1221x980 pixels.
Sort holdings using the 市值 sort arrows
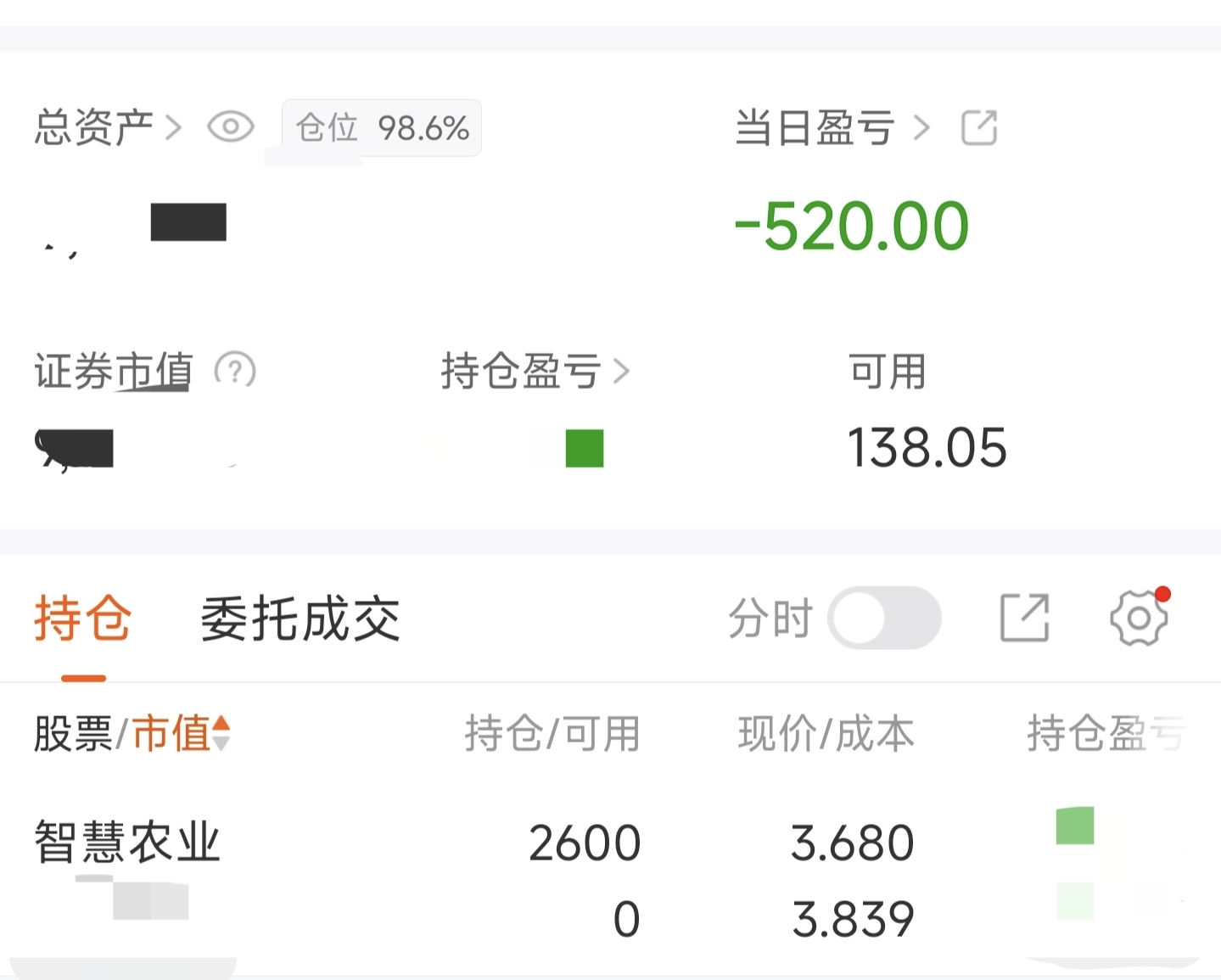pos(221,733)
